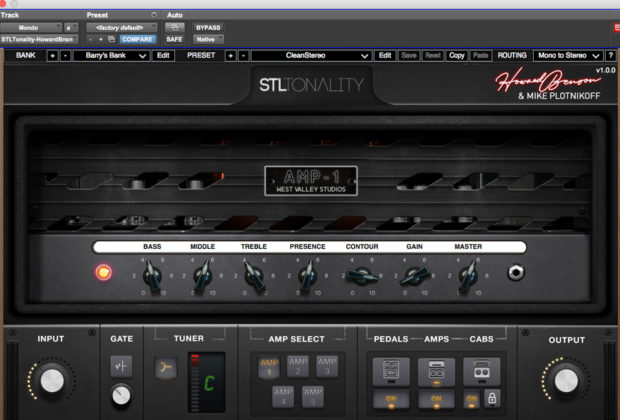Enable the tuner fork icon

(166, 368)
